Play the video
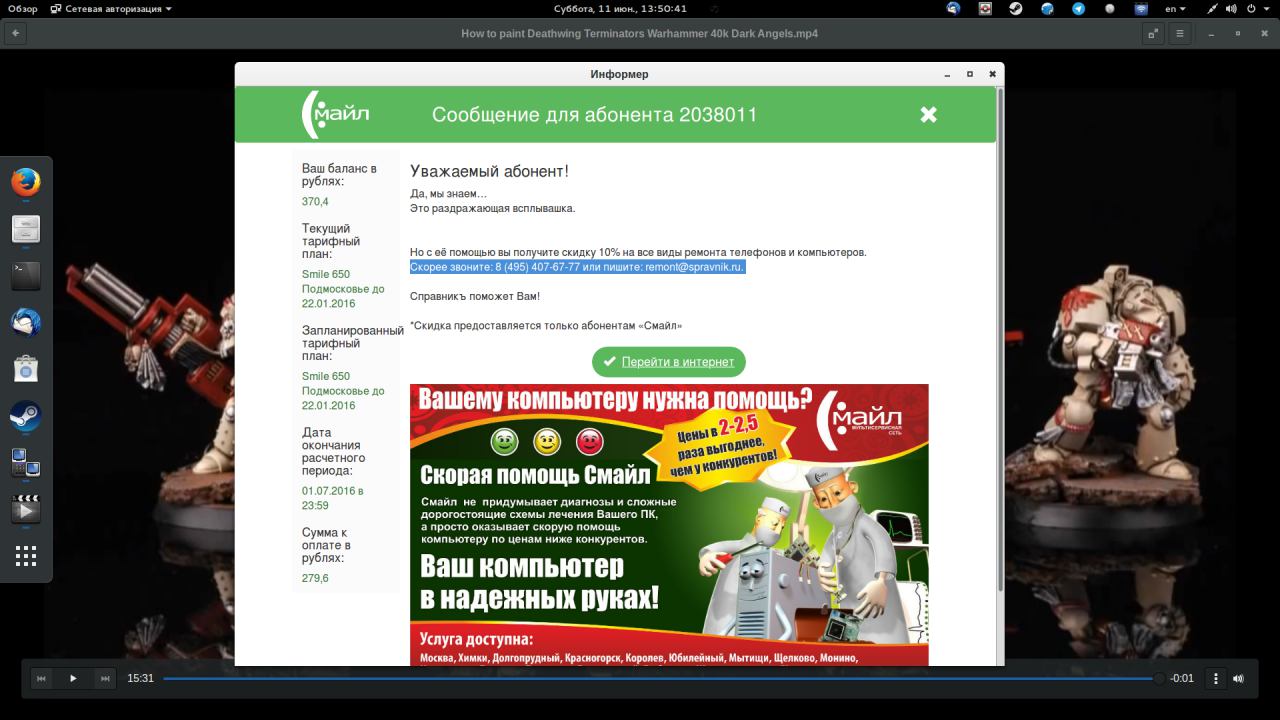1280x720 pixels. [x=73, y=678]
